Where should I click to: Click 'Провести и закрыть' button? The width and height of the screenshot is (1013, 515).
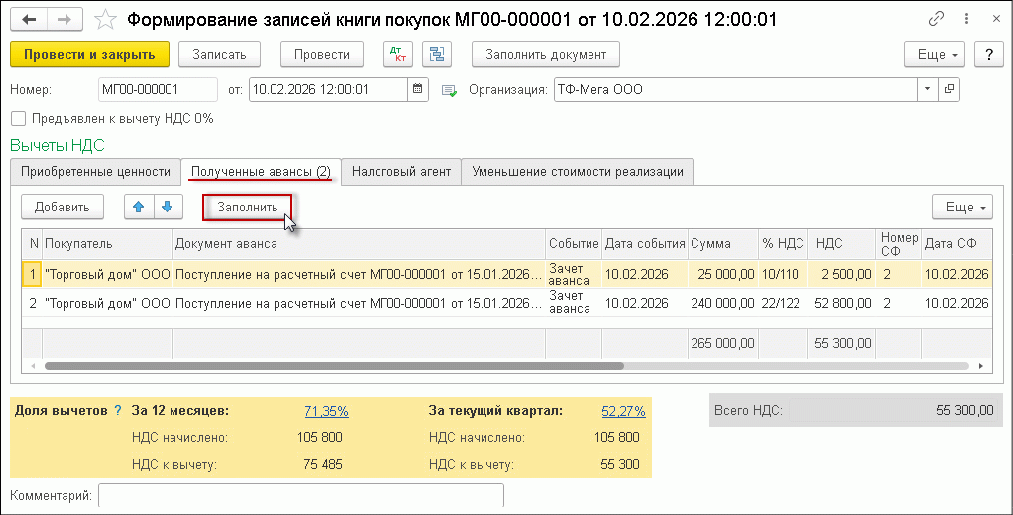(90, 54)
